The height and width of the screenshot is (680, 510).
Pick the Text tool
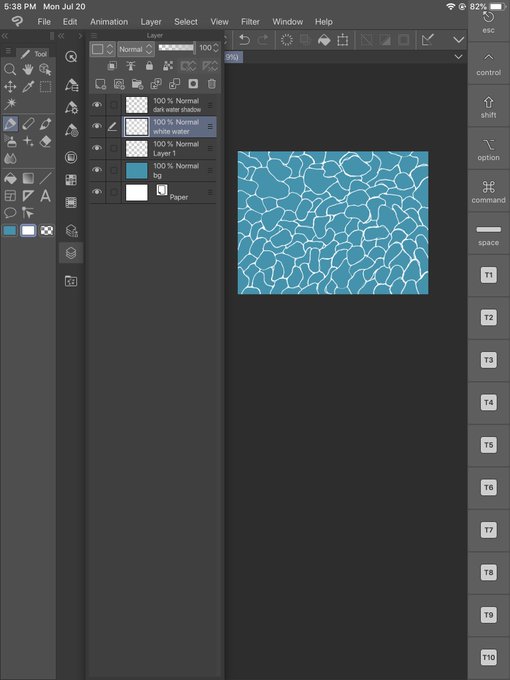point(46,196)
